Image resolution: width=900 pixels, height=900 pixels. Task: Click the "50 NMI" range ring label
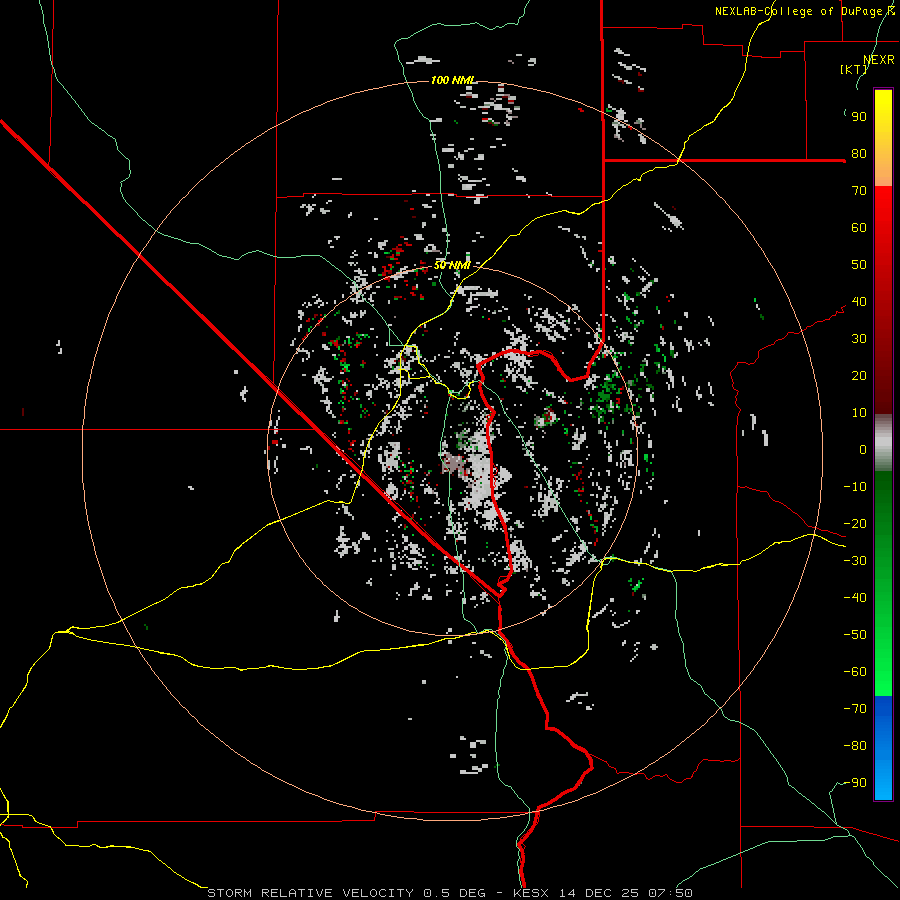pos(452,265)
